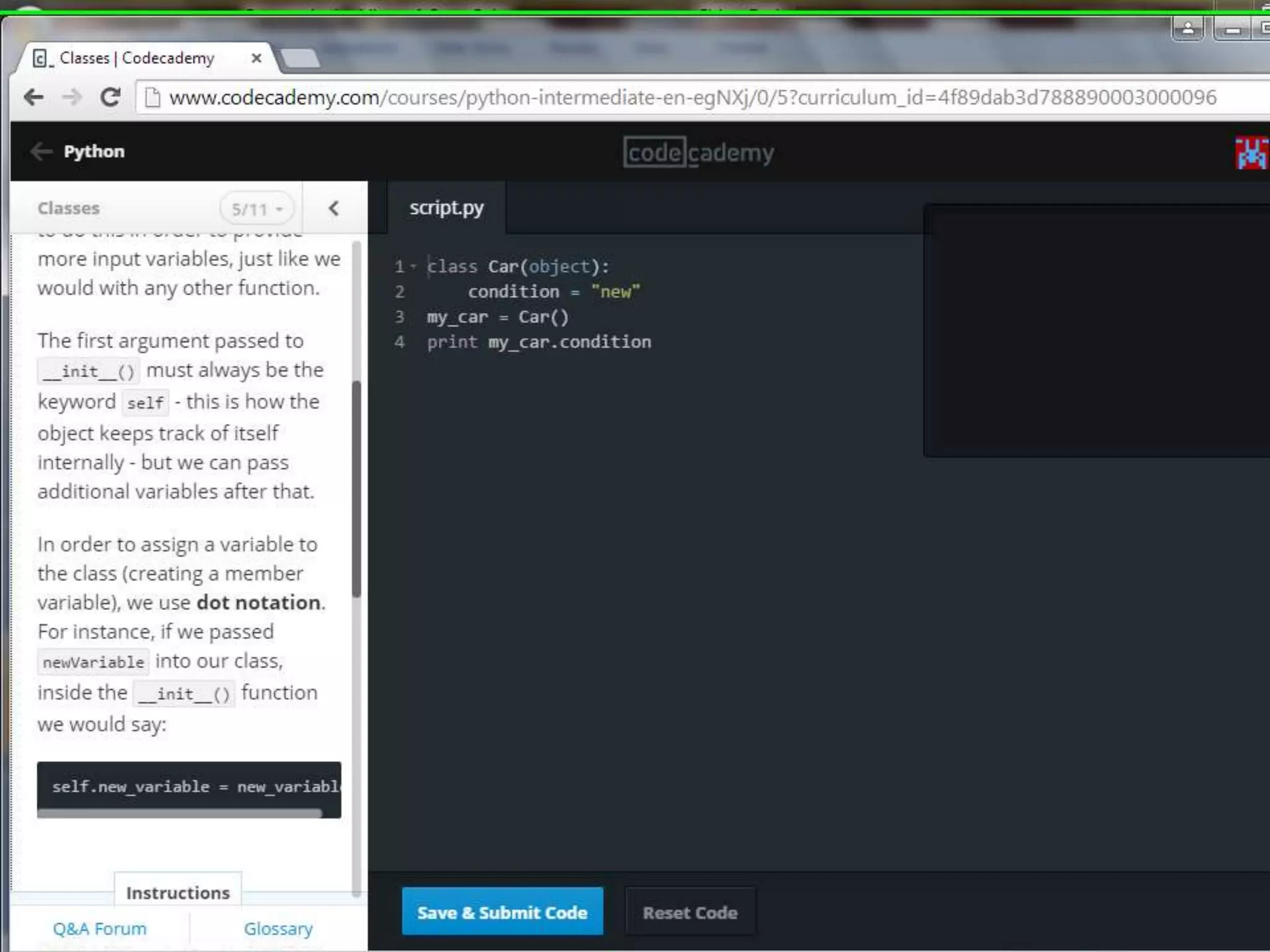Open the user avatar profile menu

pyautogui.click(x=1251, y=152)
